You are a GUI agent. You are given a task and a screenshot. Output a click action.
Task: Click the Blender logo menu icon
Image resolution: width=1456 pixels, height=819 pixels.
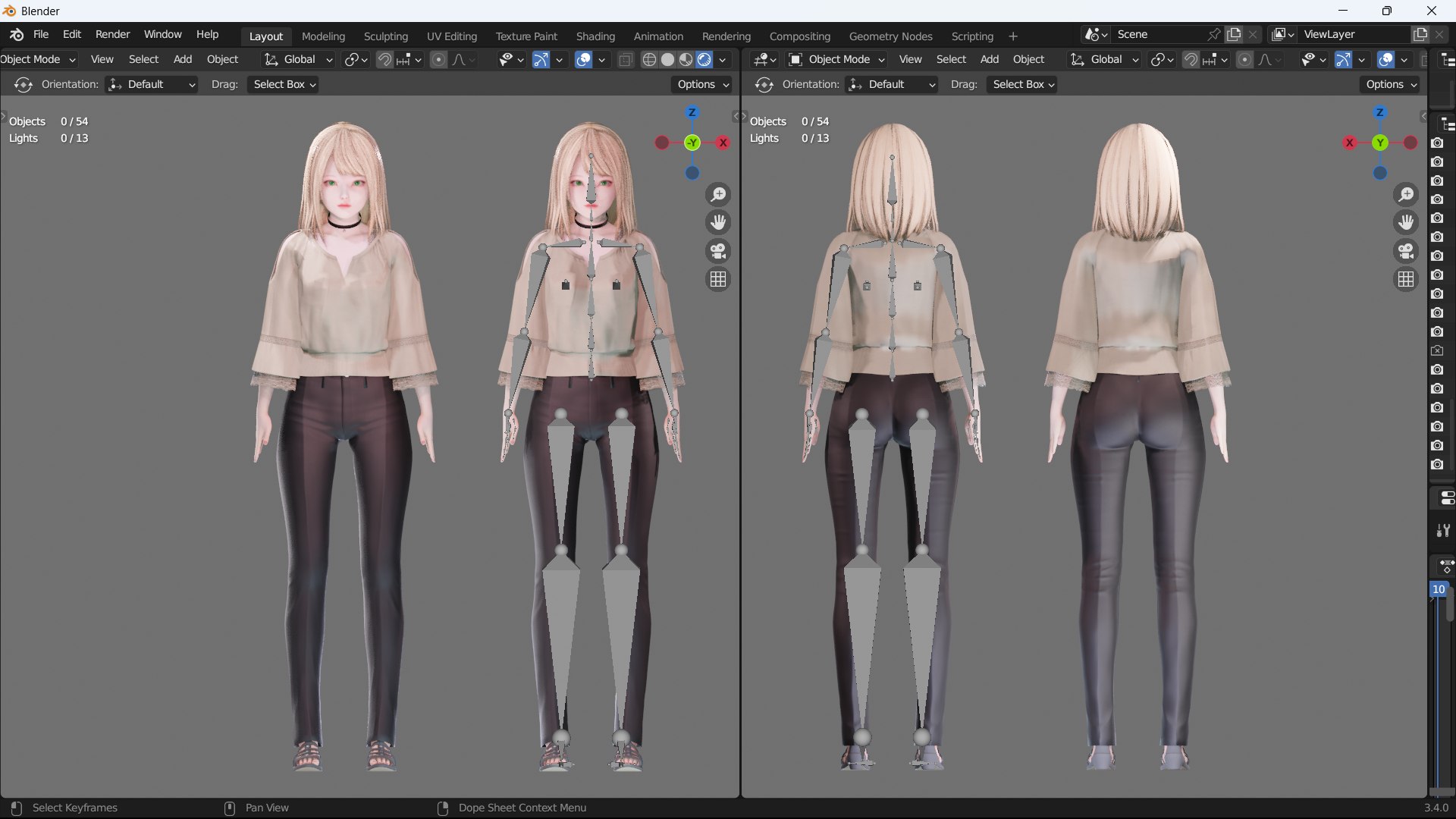[x=17, y=35]
